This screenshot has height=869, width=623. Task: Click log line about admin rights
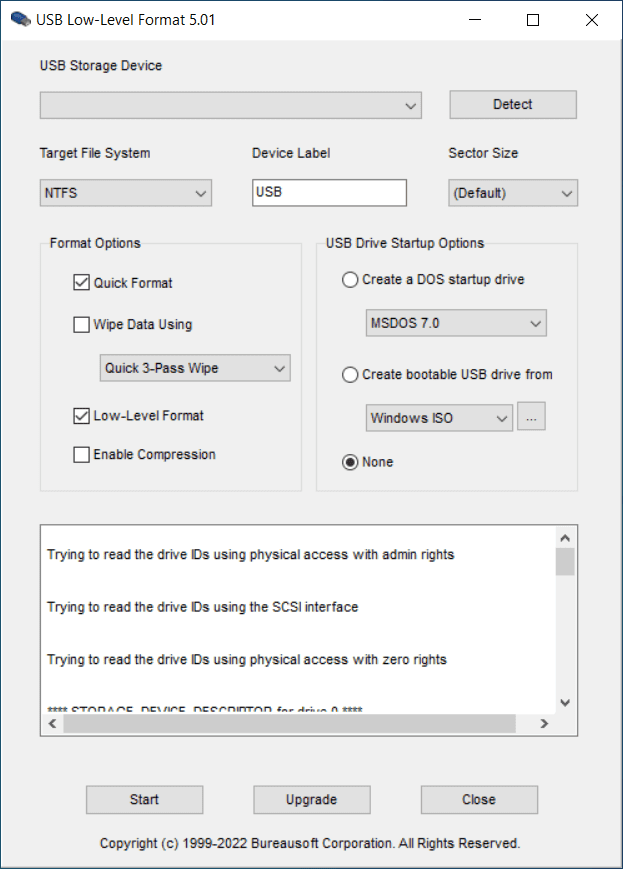coord(251,555)
